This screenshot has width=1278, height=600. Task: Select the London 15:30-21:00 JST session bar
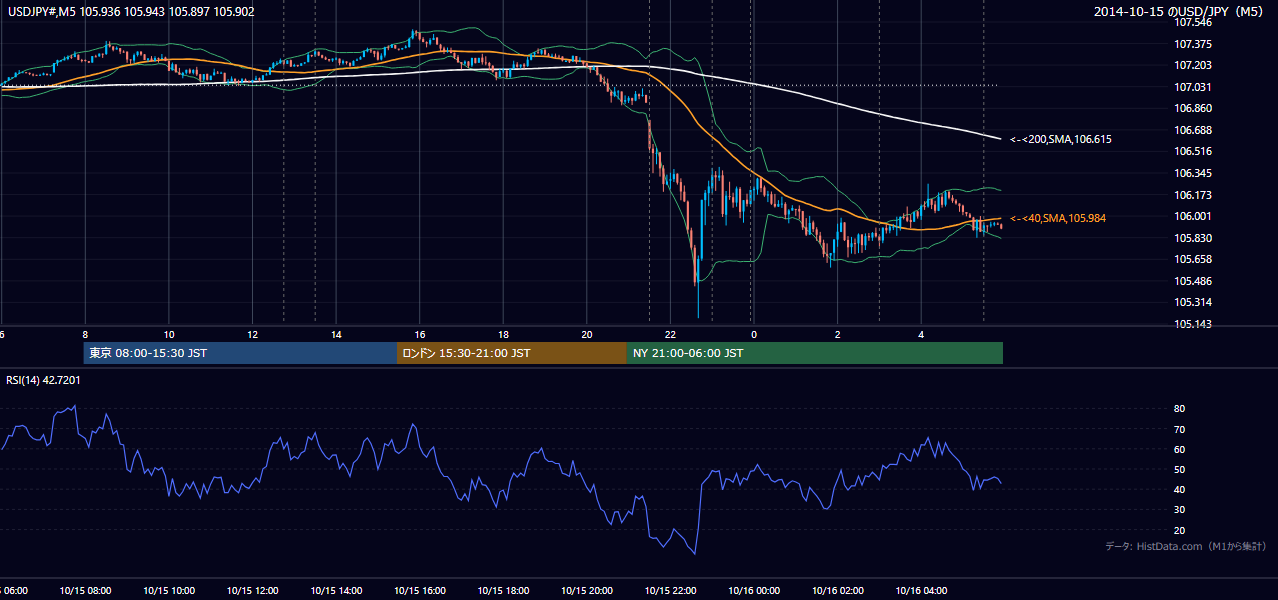(512, 353)
